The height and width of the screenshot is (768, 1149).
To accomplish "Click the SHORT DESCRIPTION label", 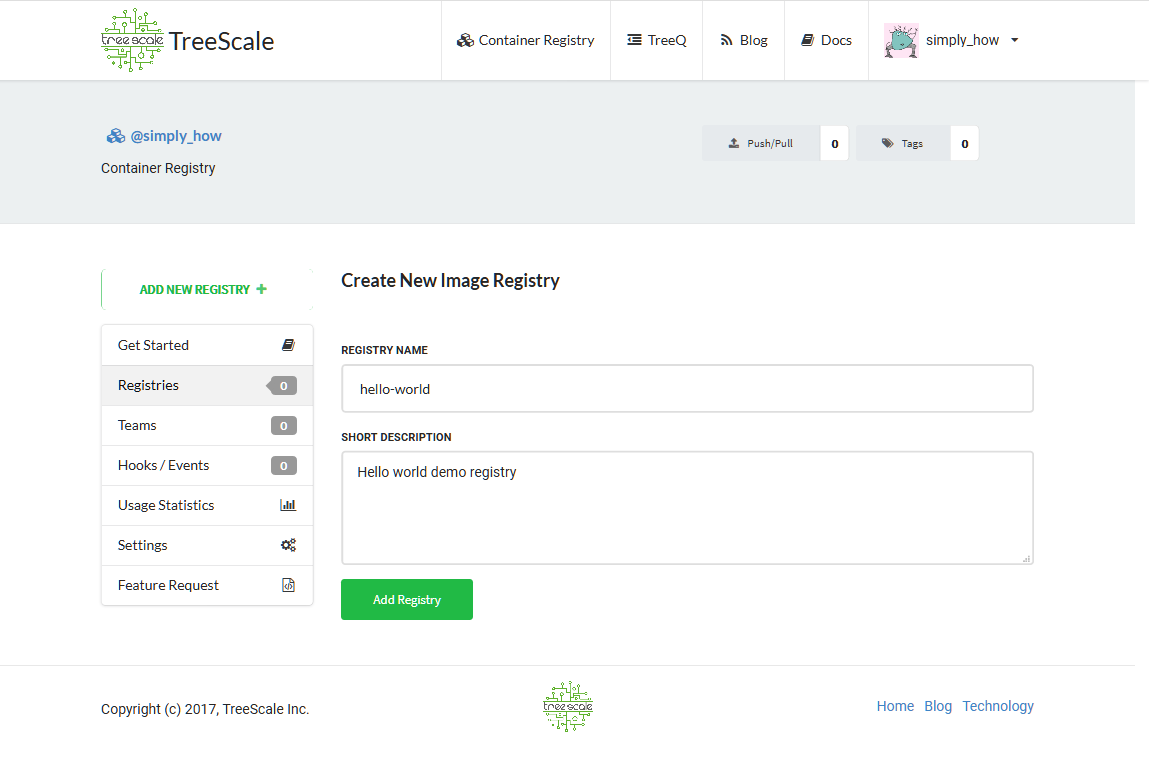I will pyautogui.click(x=396, y=437).
